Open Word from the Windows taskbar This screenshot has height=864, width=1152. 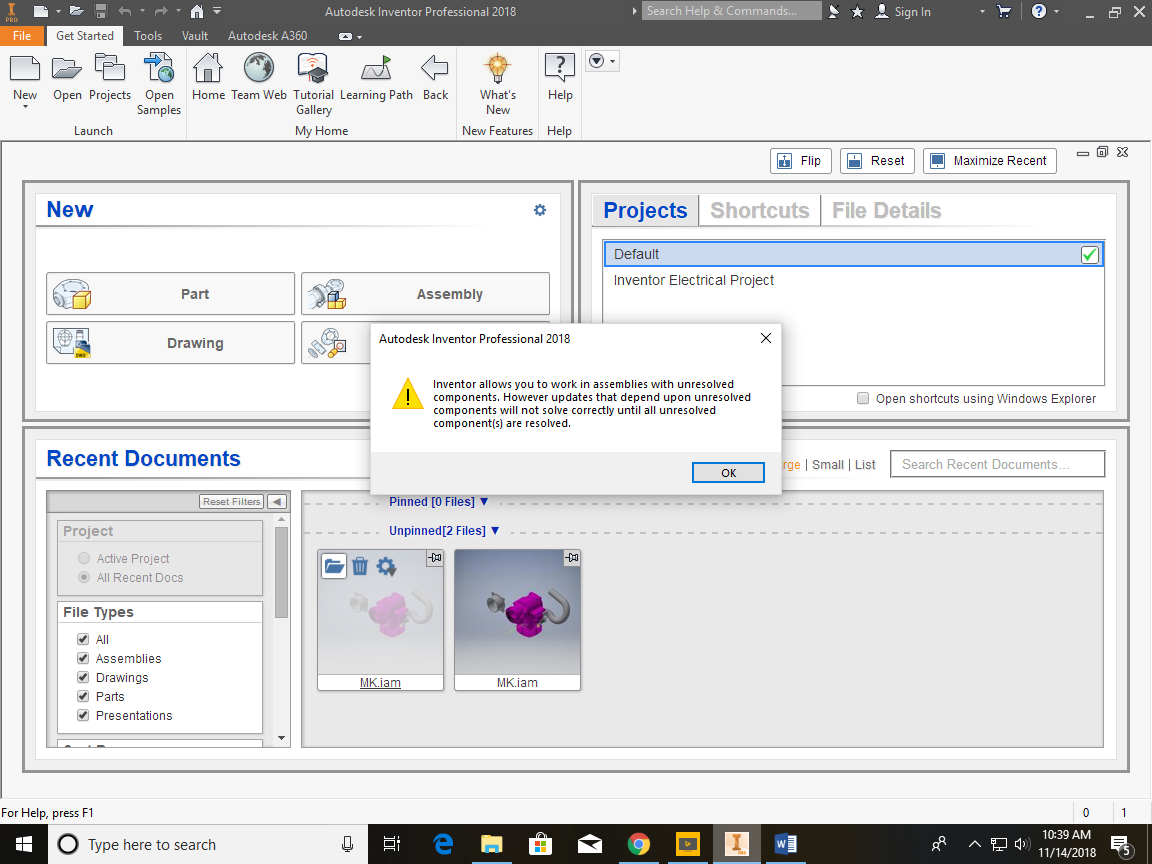[785, 844]
